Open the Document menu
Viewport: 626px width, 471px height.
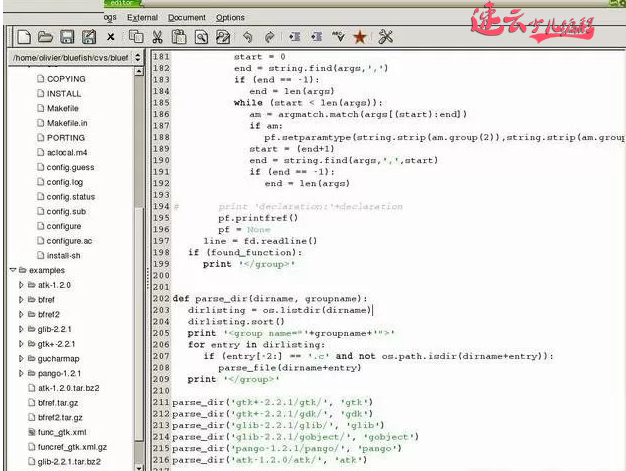(x=186, y=17)
